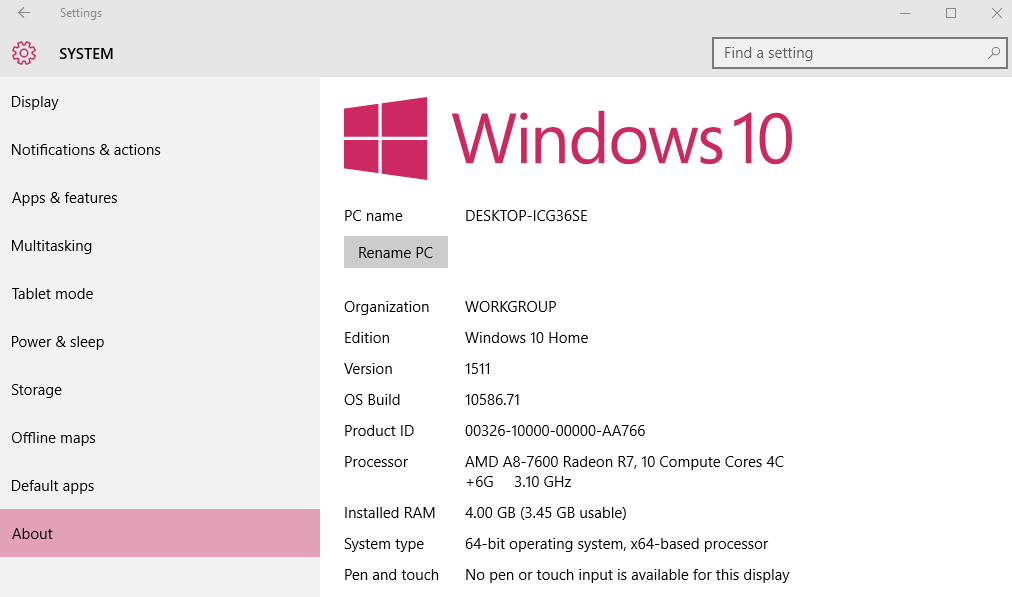The image size is (1012, 597).
Task: Click the OS Build value 10586.71
Action: (x=492, y=400)
